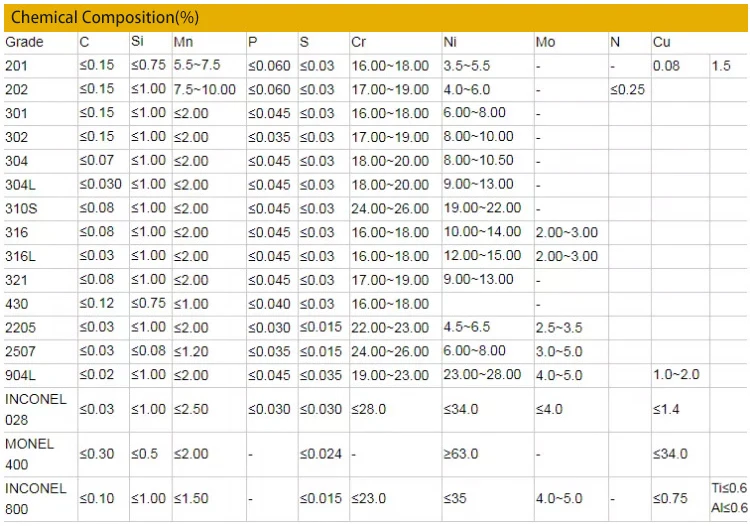Click the ≤0.030 carbon value for 304L
Viewport: 750px width, 526px height.
[101, 184]
